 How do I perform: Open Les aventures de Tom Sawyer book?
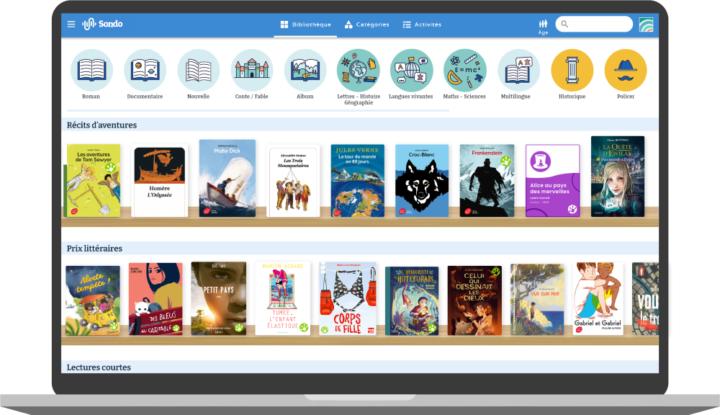92,180
